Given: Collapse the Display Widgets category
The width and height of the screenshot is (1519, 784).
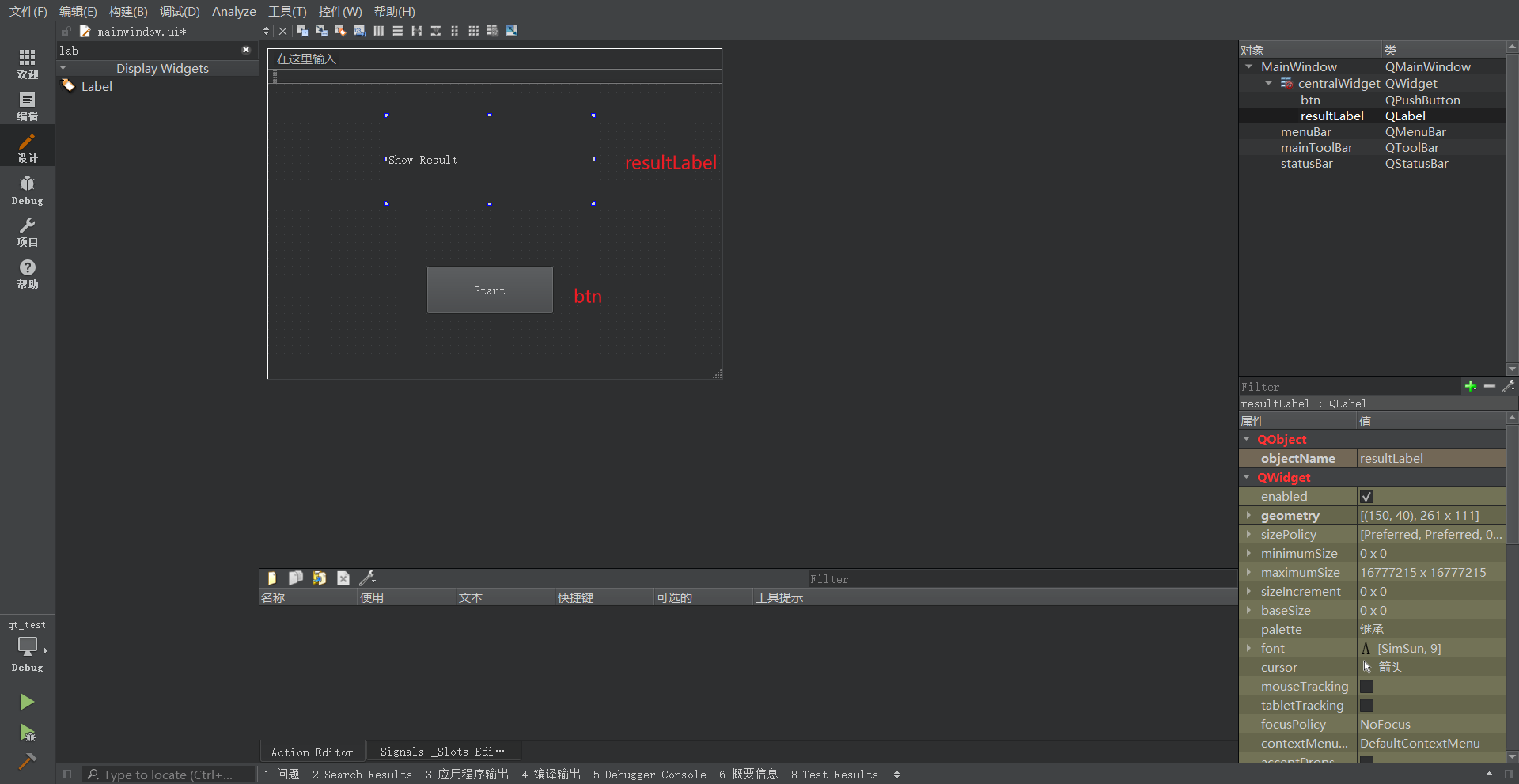Looking at the screenshot, I should [x=63, y=68].
